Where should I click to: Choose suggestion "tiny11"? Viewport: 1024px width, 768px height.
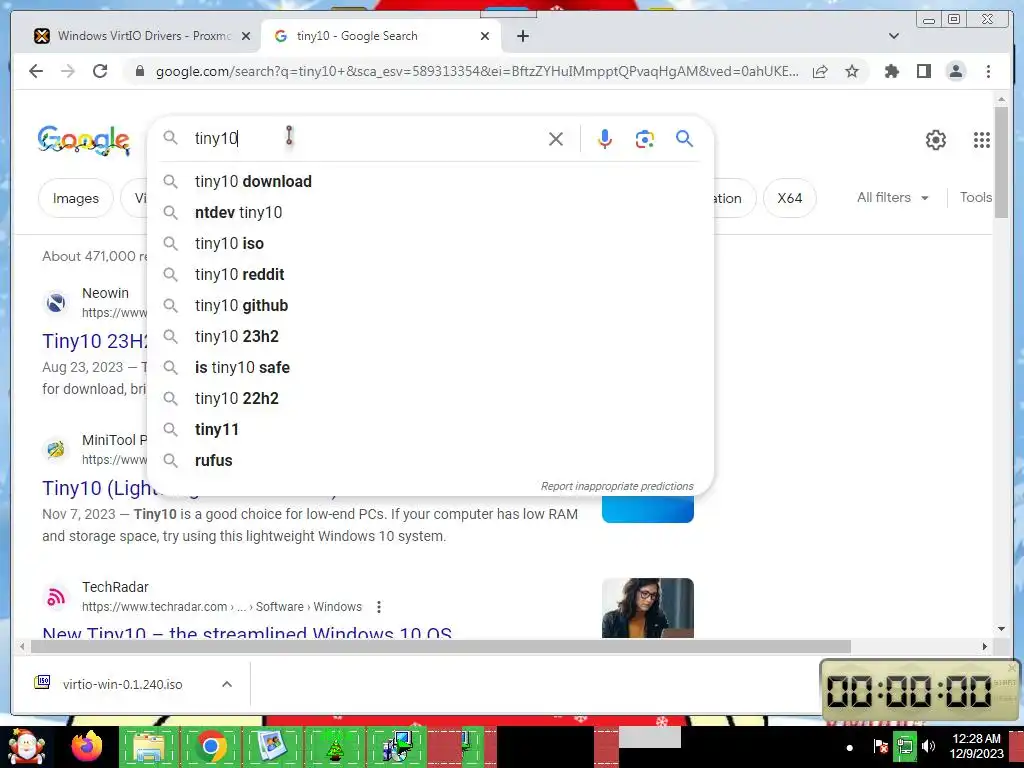click(x=430, y=430)
